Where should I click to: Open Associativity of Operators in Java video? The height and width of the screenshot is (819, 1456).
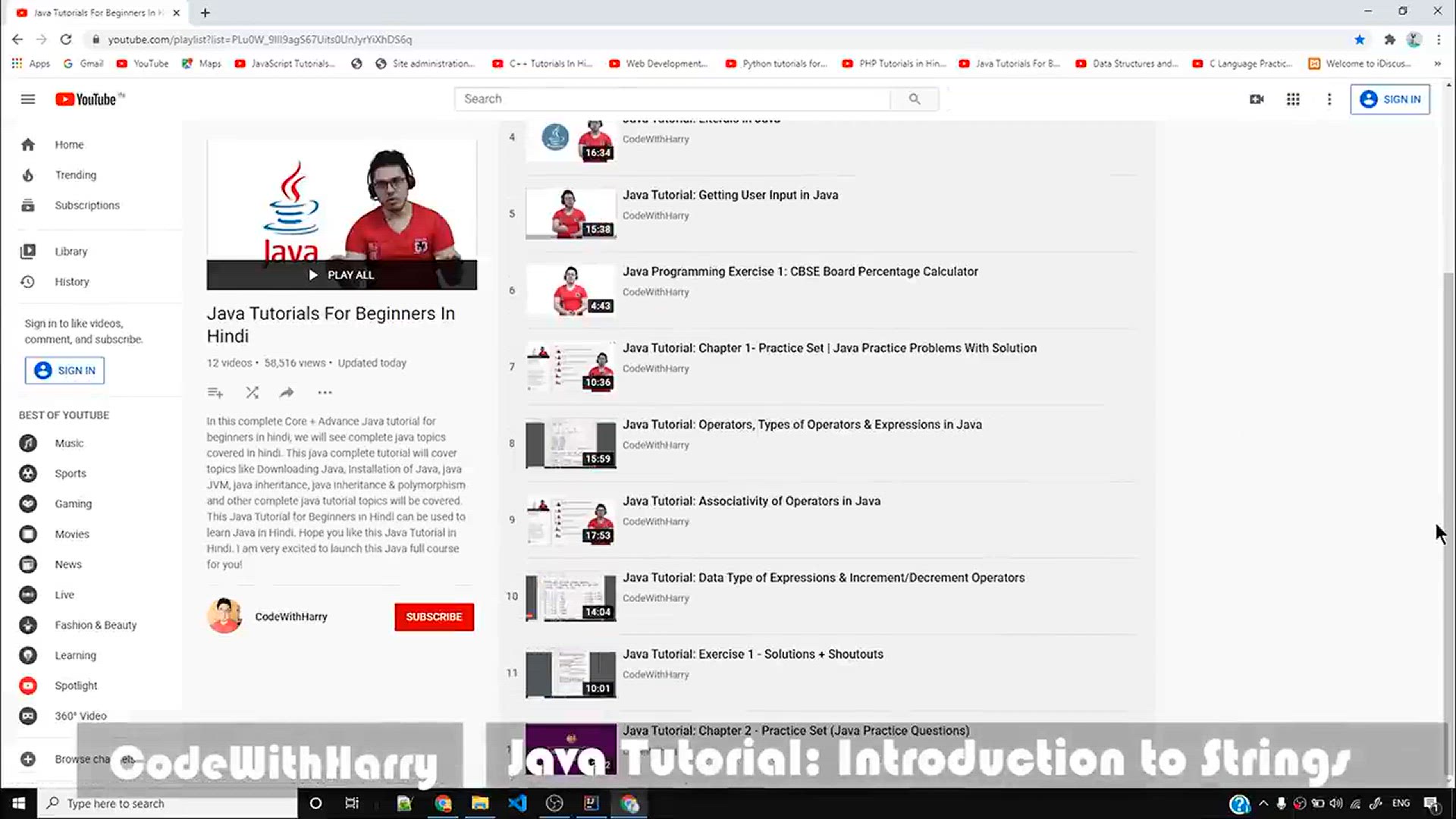[x=752, y=502]
